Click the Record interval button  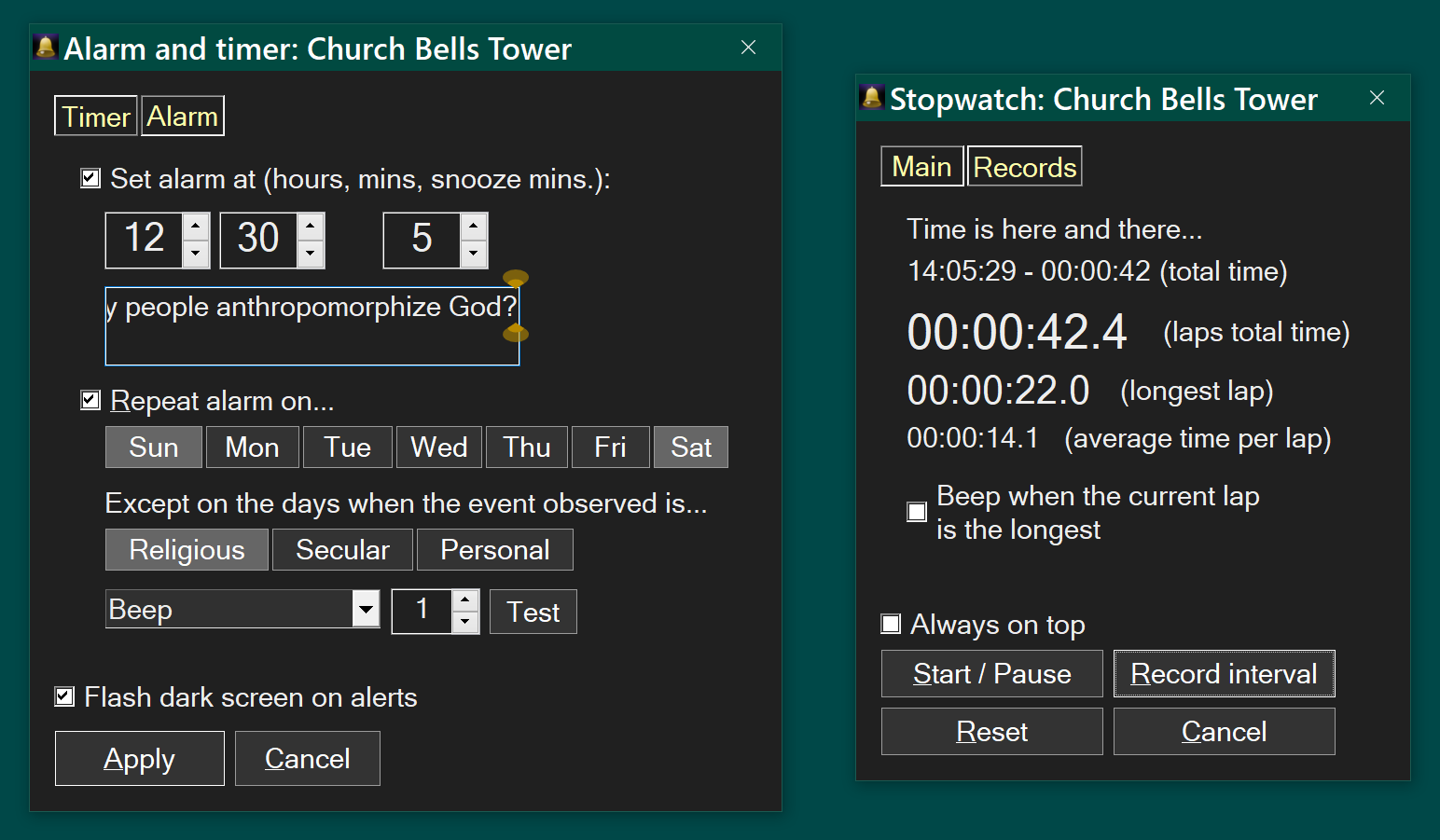(x=1224, y=673)
